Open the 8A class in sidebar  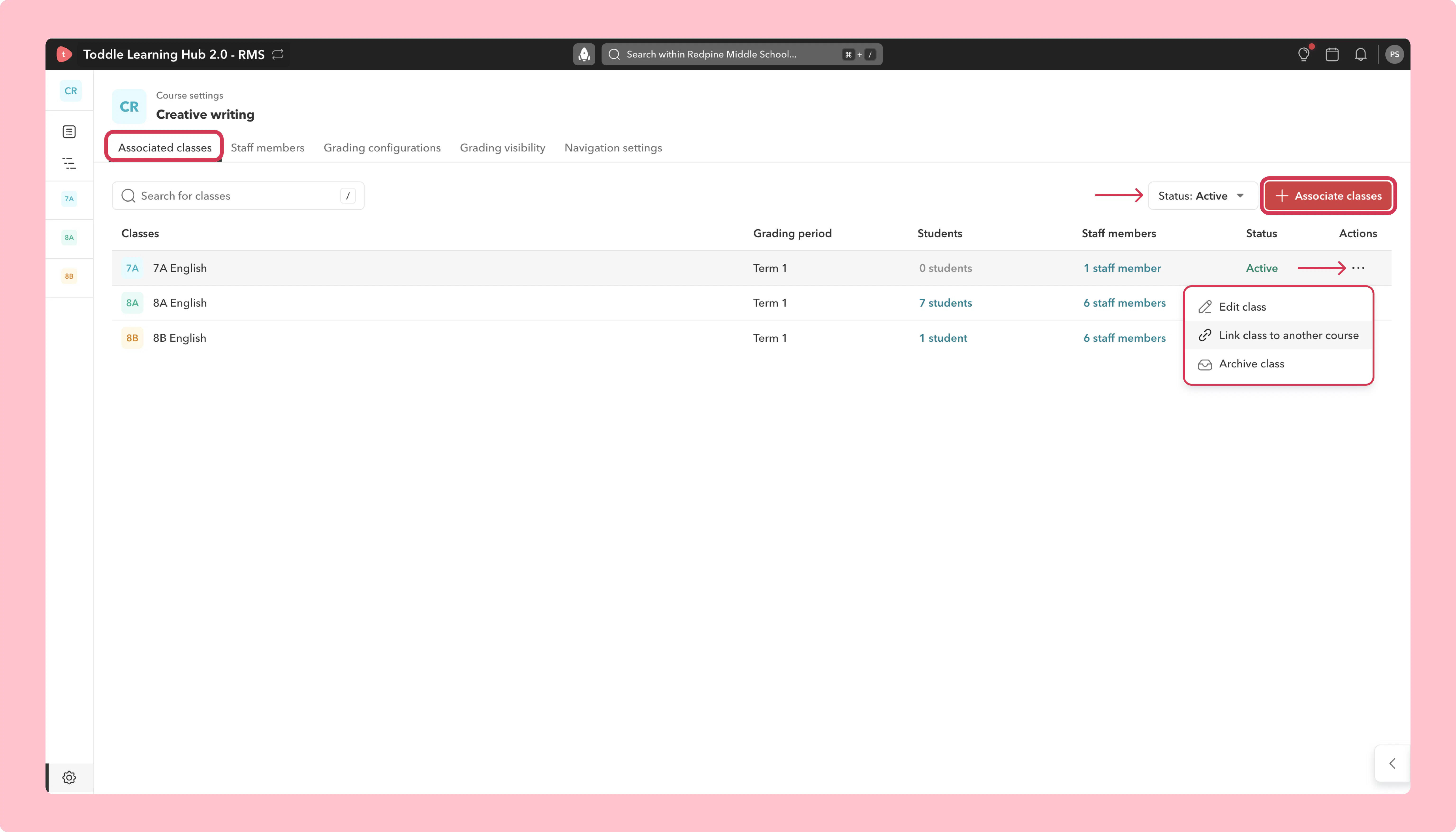click(69, 238)
